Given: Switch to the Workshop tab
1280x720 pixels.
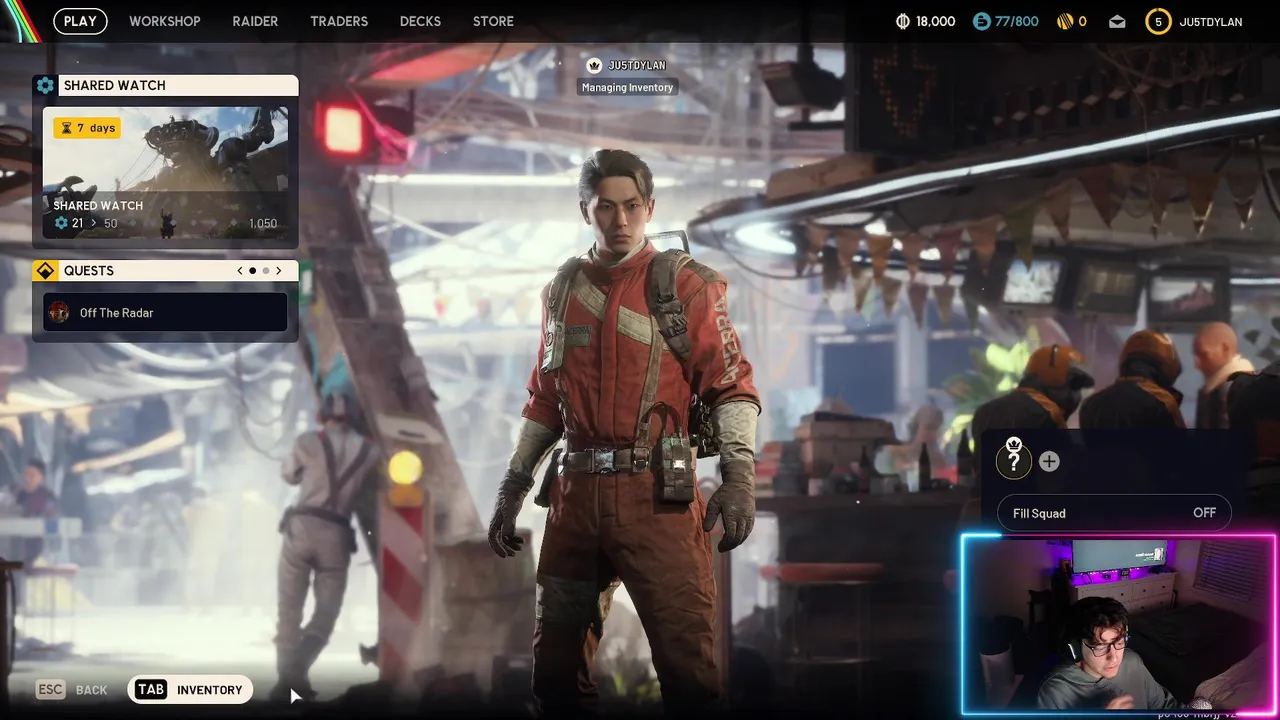Looking at the screenshot, I should 165,21.
